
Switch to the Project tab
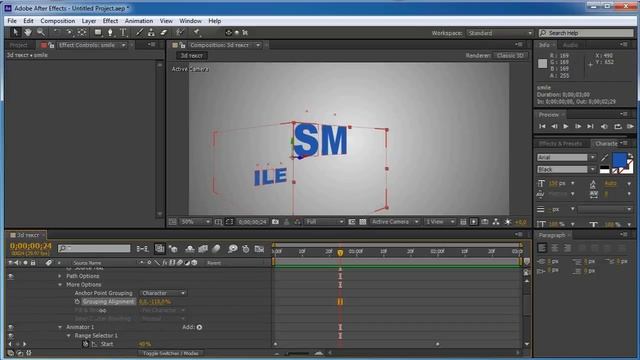pyautogui.click(x=19, y=45)
